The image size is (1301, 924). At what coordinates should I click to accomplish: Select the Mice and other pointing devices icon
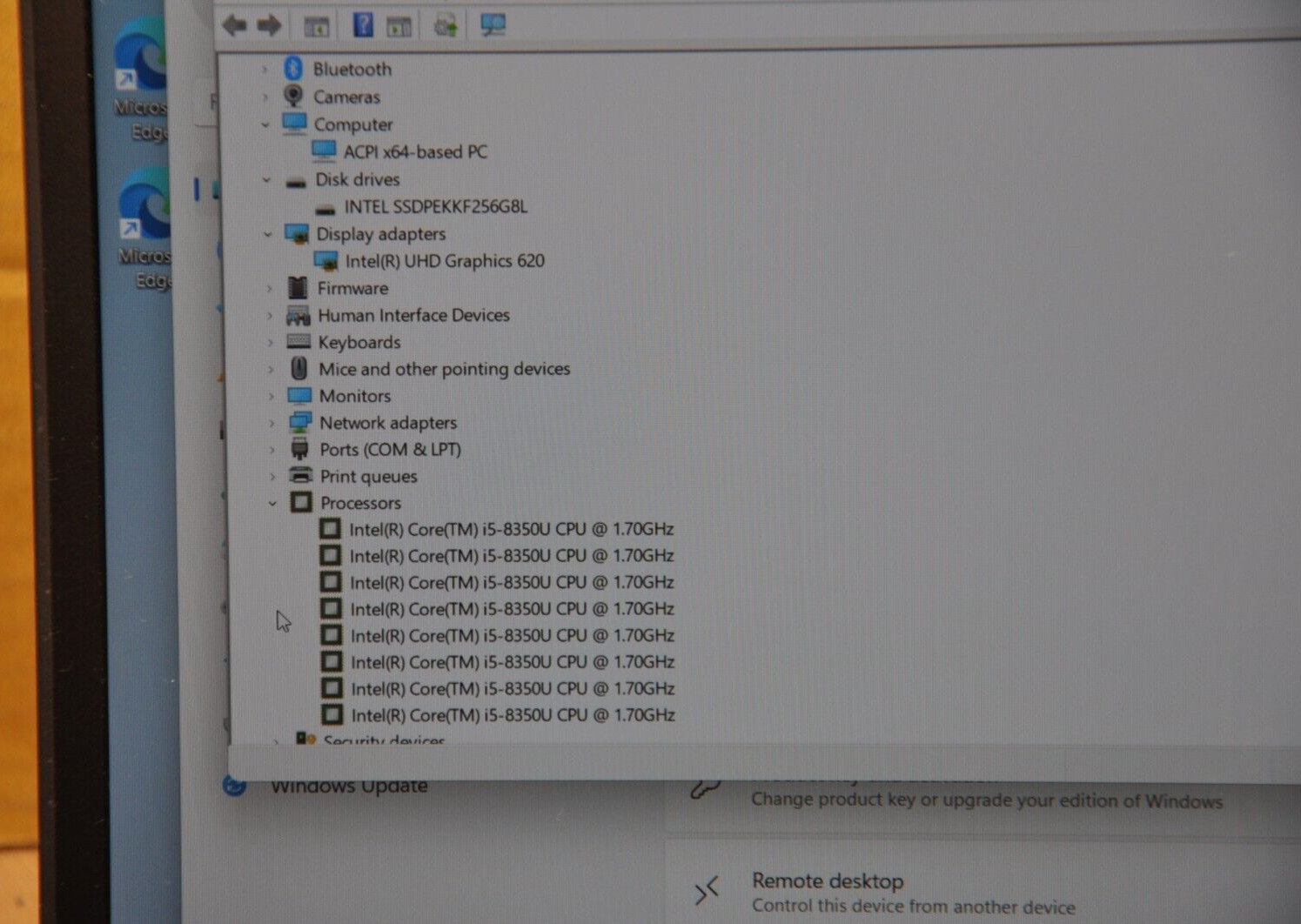298,368
